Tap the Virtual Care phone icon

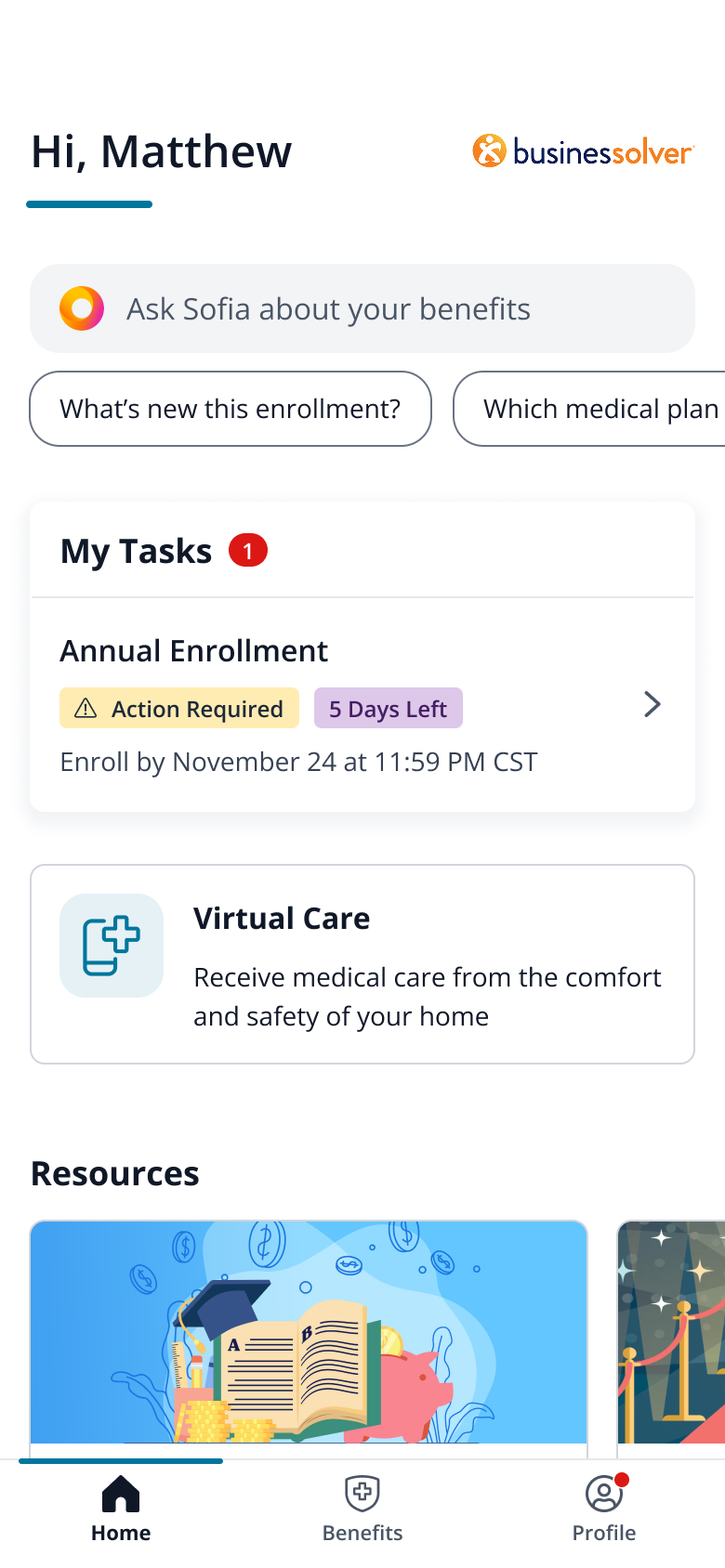[112, 946]
